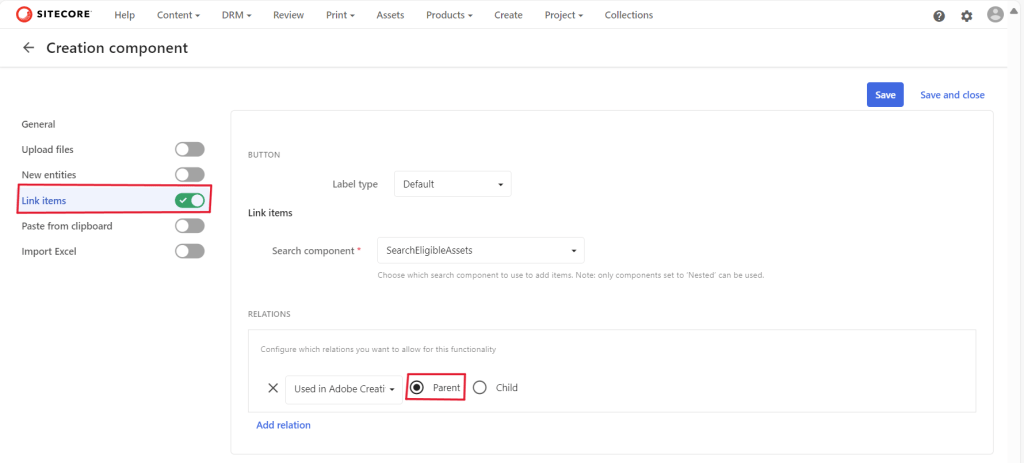The height and width of the screenshot is (463, 1024).
Task: Switch on the Import Excel toggle
Action: coord(189,251)
